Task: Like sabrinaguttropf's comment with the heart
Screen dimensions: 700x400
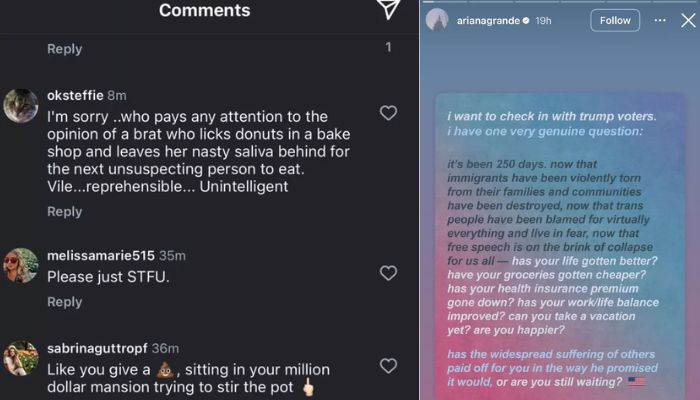Action: (388, 366)
